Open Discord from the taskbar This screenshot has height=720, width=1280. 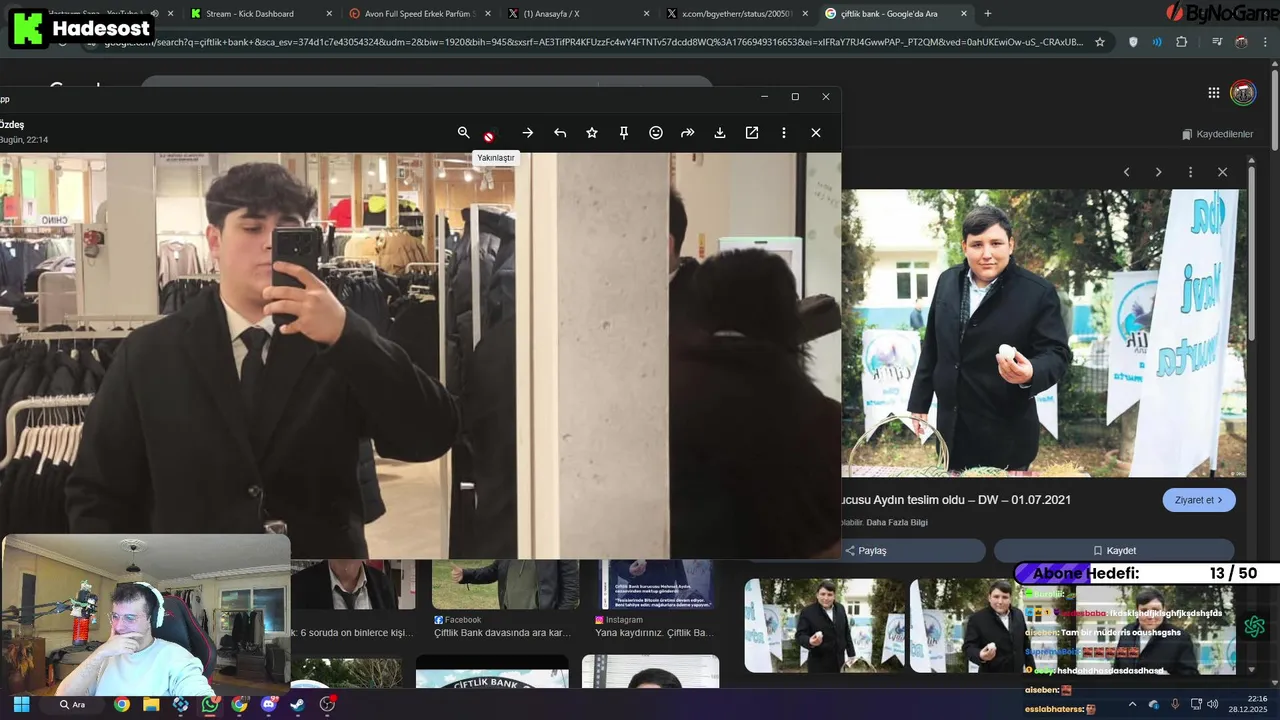point(268,704)
